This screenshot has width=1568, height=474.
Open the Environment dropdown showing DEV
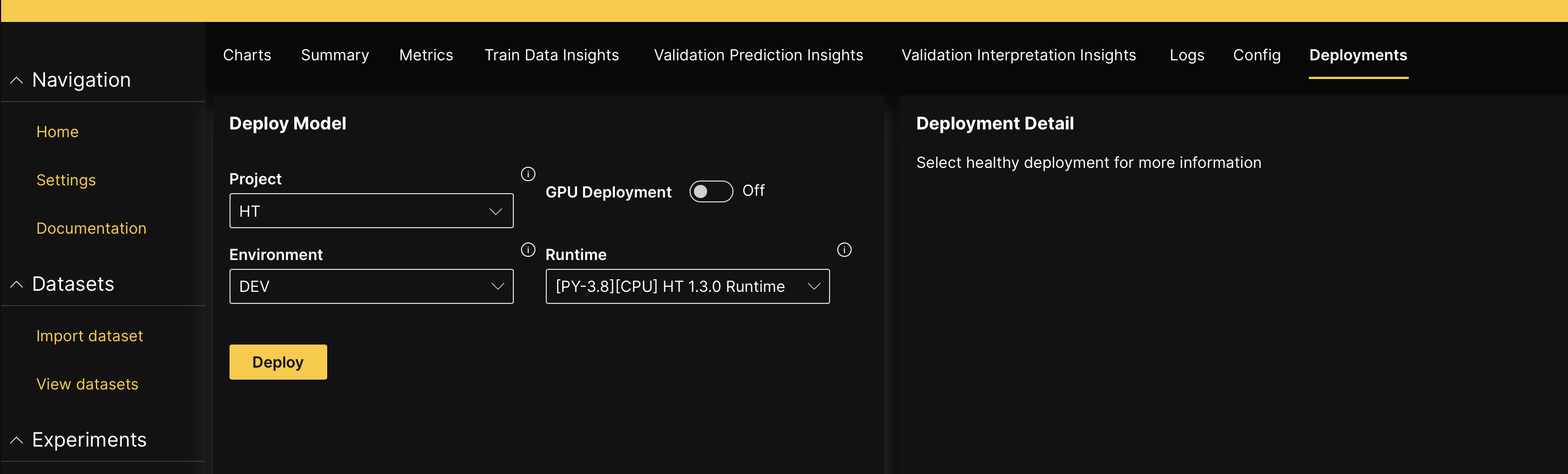(x=371, y=286)
